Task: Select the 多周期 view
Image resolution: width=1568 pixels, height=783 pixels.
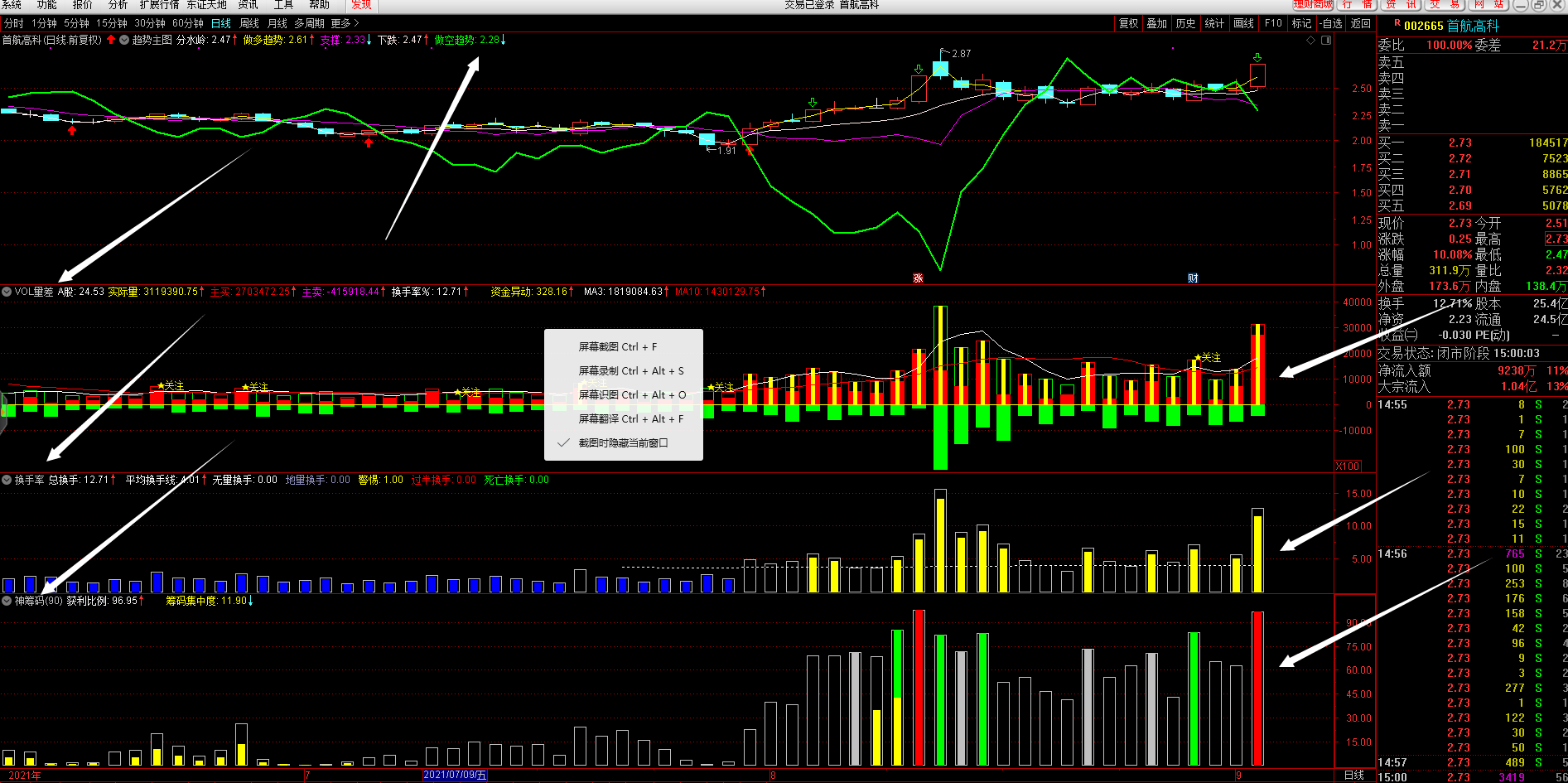Action: tap(310, 23)
